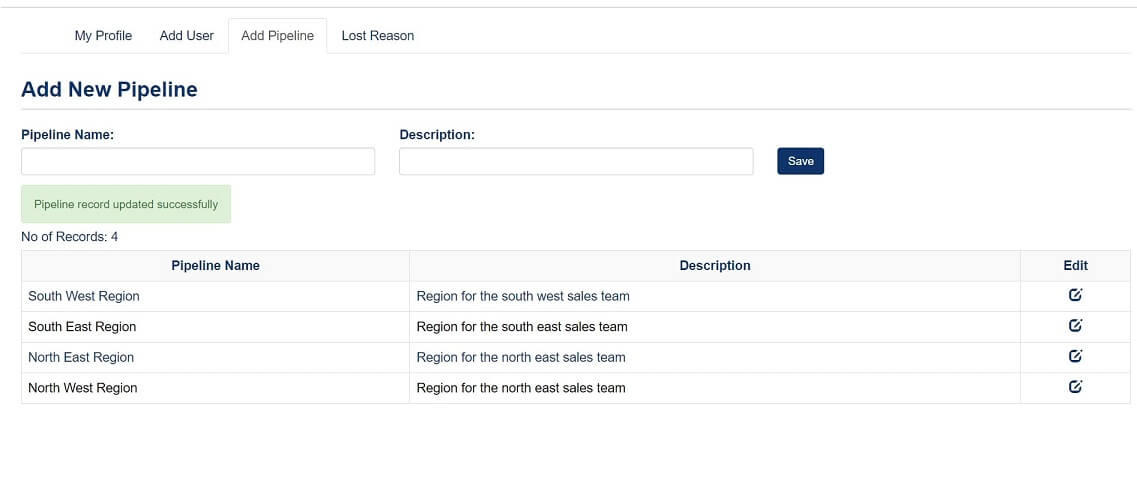
Task: Select the South East Region name cell
Action: tap(82, 326)
